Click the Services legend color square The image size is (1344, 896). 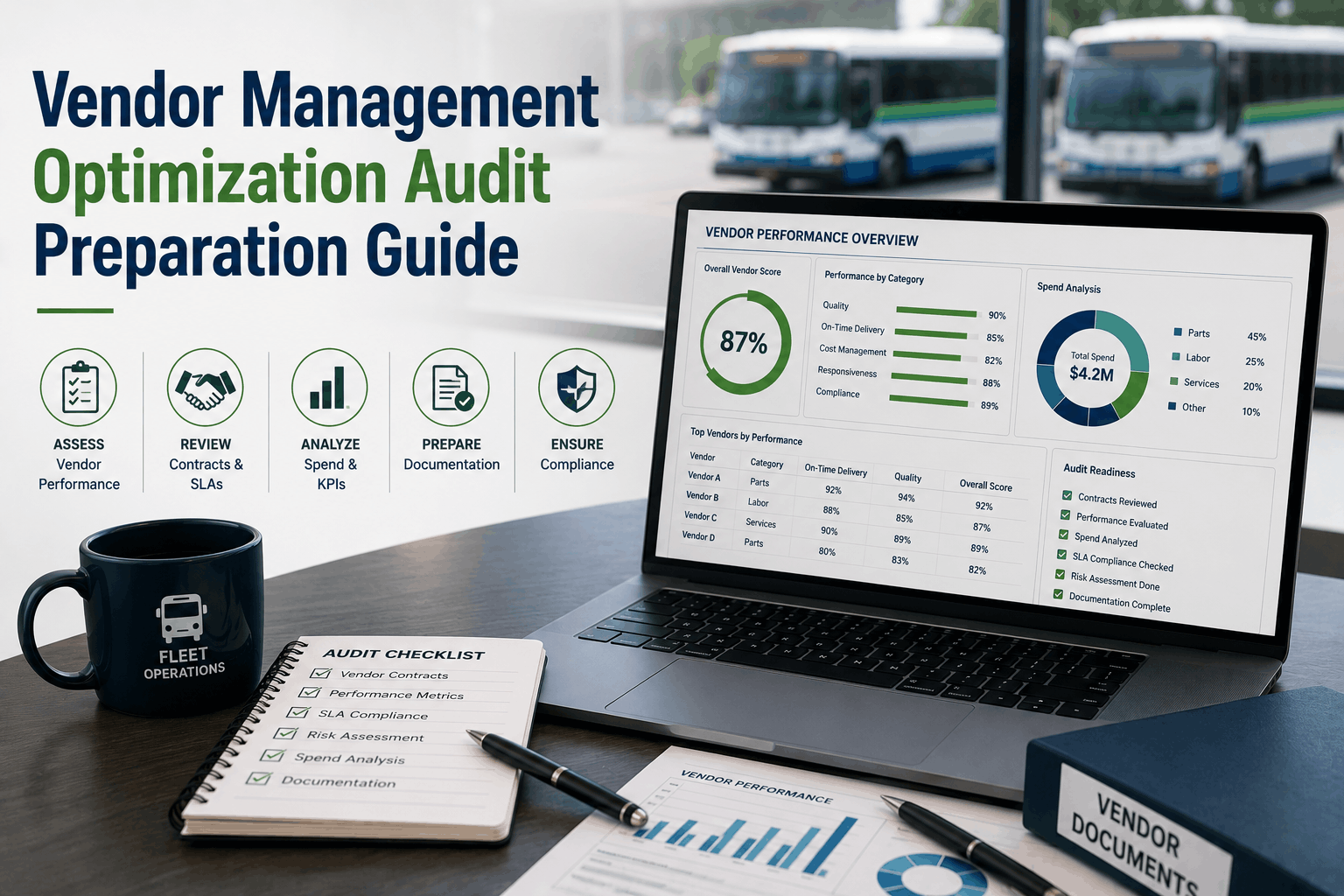pos(1174,381)
